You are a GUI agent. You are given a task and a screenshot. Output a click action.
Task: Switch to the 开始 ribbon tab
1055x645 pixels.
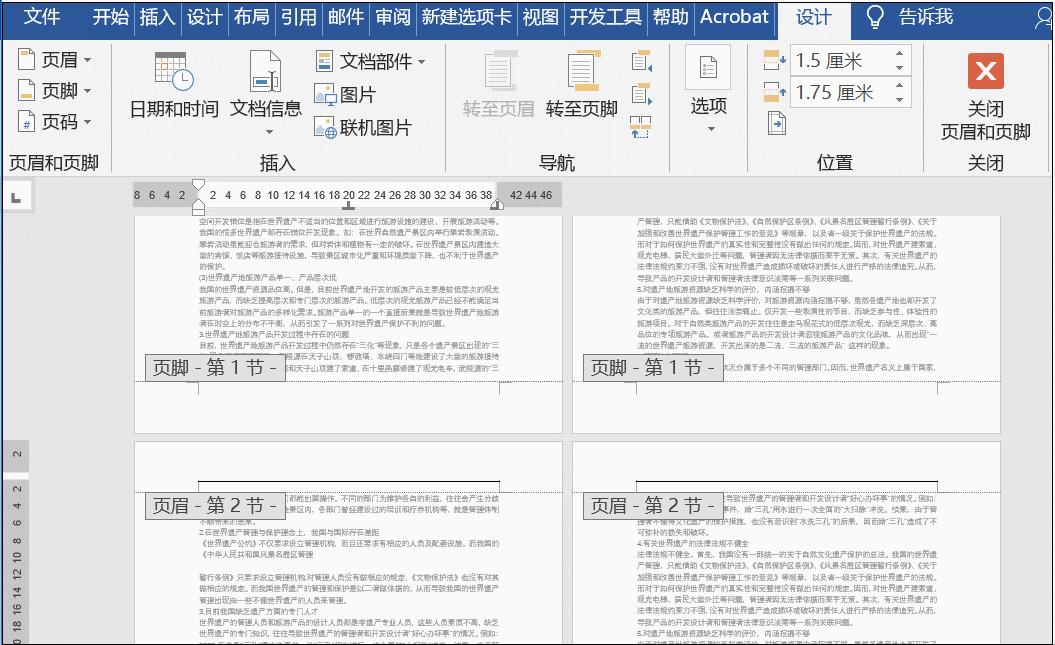tap(110, 17)
